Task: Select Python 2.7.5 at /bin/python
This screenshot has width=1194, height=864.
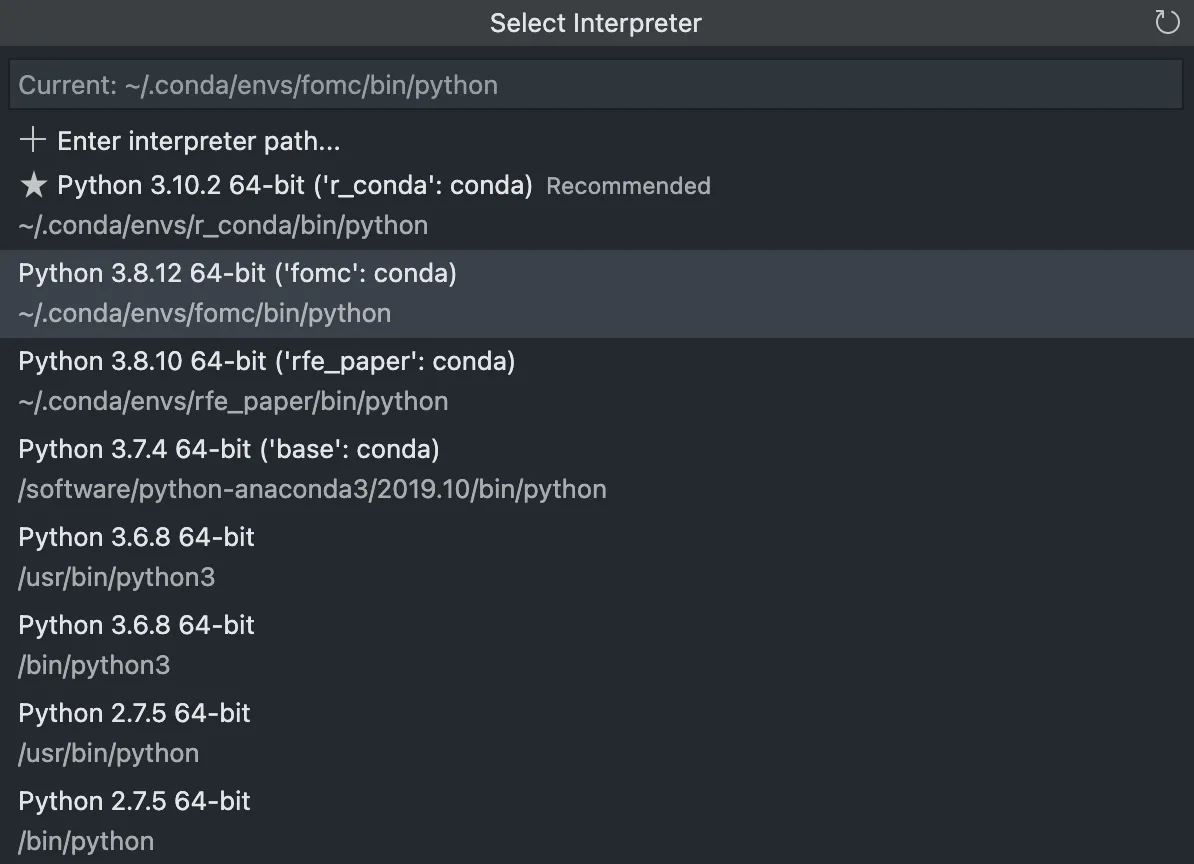Action: coord(597,821)
